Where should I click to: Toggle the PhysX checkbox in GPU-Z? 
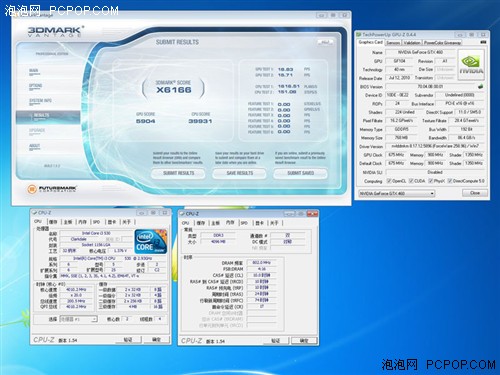431,181
